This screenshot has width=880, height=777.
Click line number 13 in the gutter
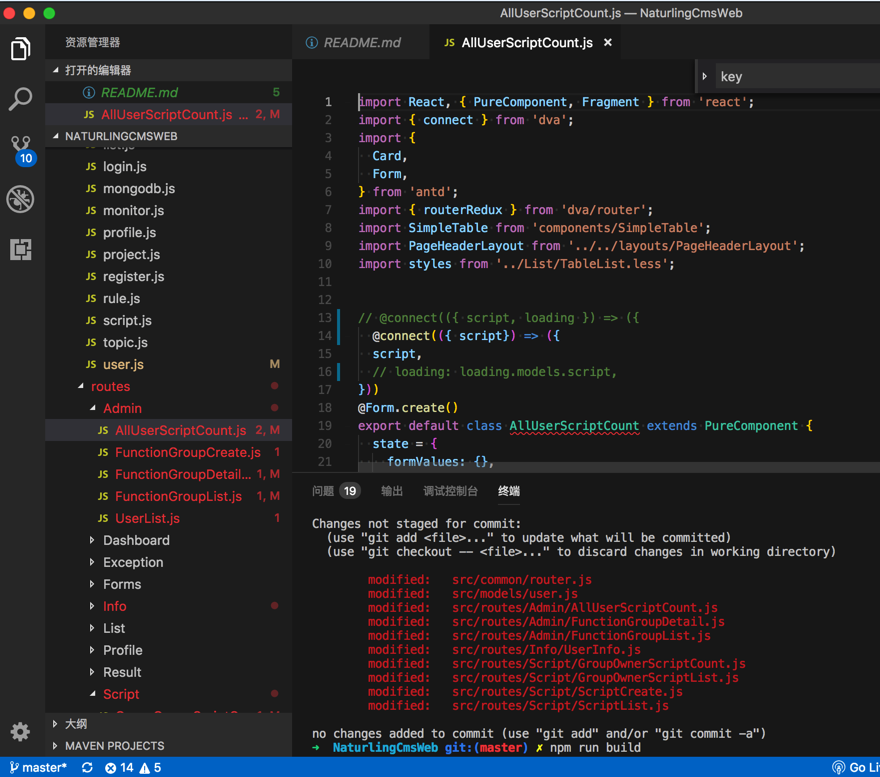[324, 318]
